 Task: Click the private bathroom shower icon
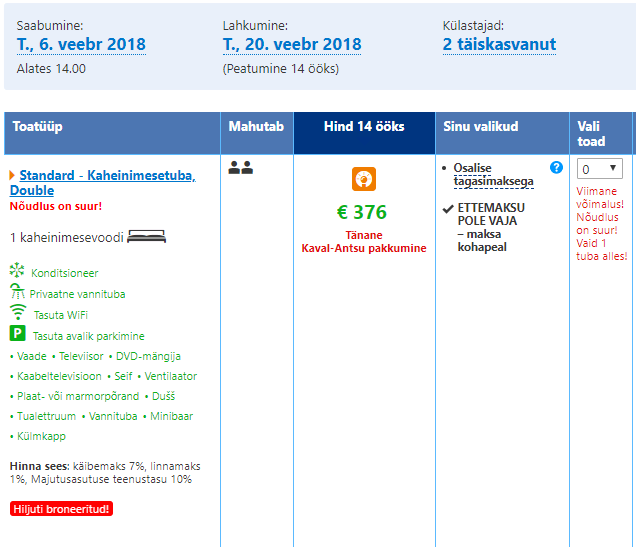click(16, 292)
